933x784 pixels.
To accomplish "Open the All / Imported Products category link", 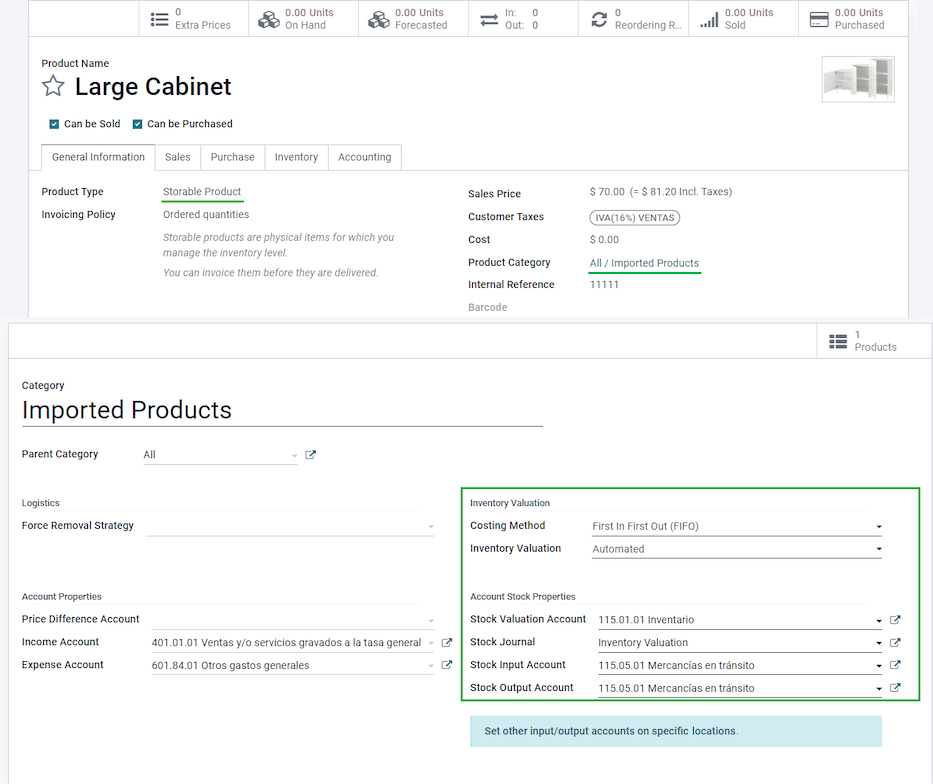I will pos(644,262).
